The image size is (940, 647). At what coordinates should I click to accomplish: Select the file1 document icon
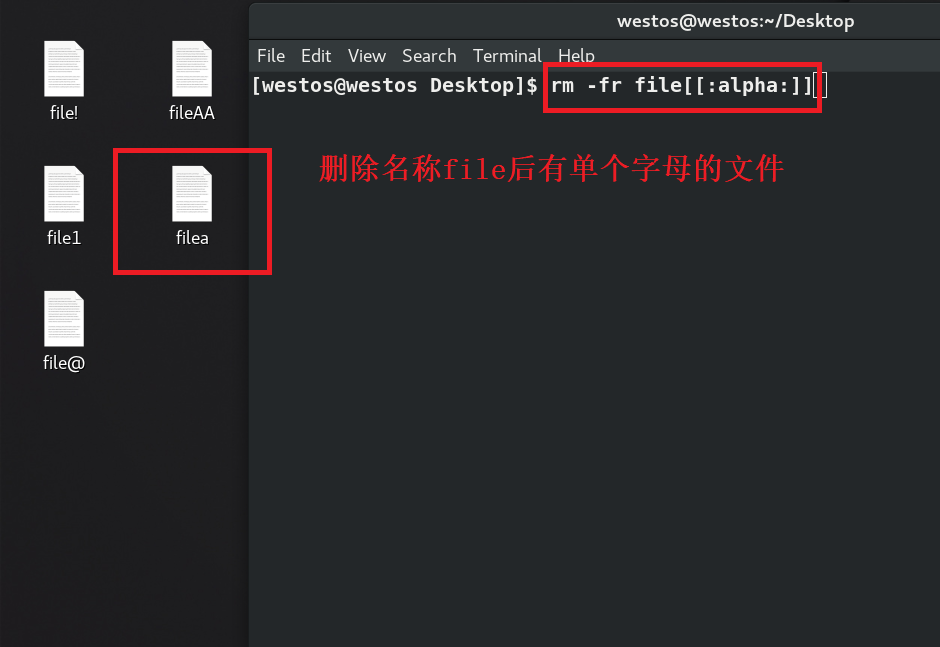click(64, 194)
